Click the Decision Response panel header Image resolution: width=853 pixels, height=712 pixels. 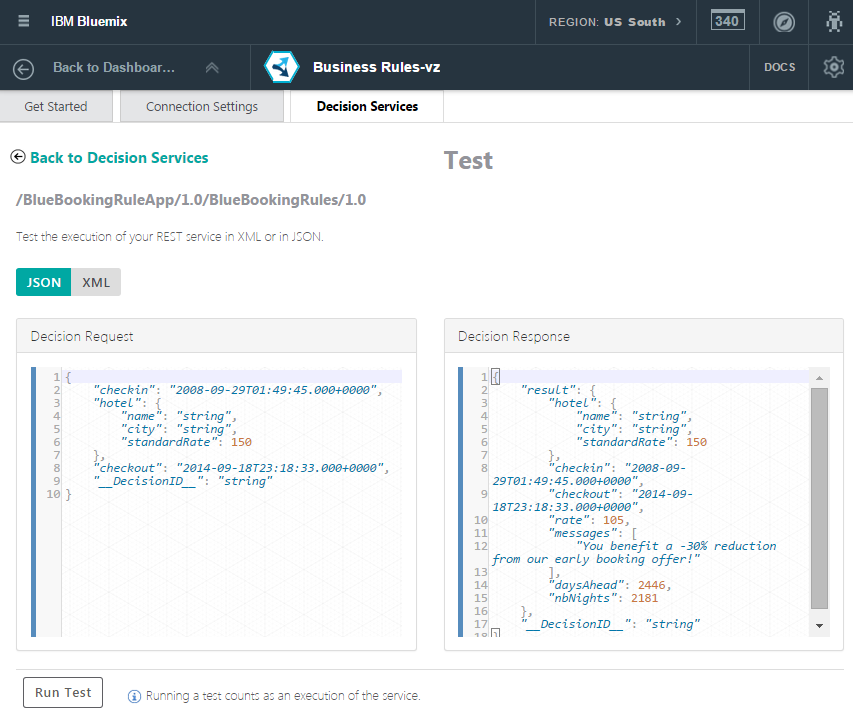644,336
